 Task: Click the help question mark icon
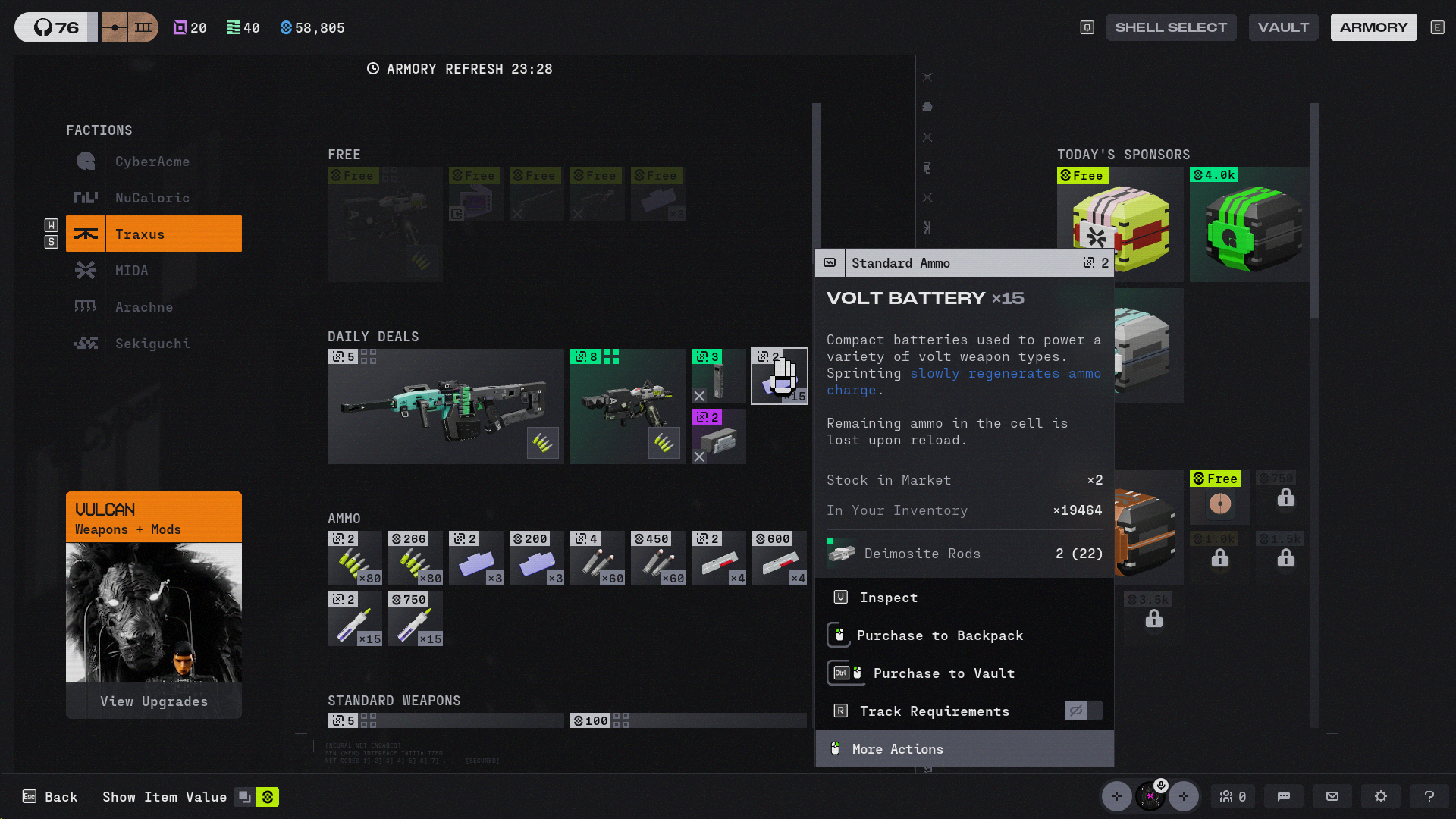1429,796
